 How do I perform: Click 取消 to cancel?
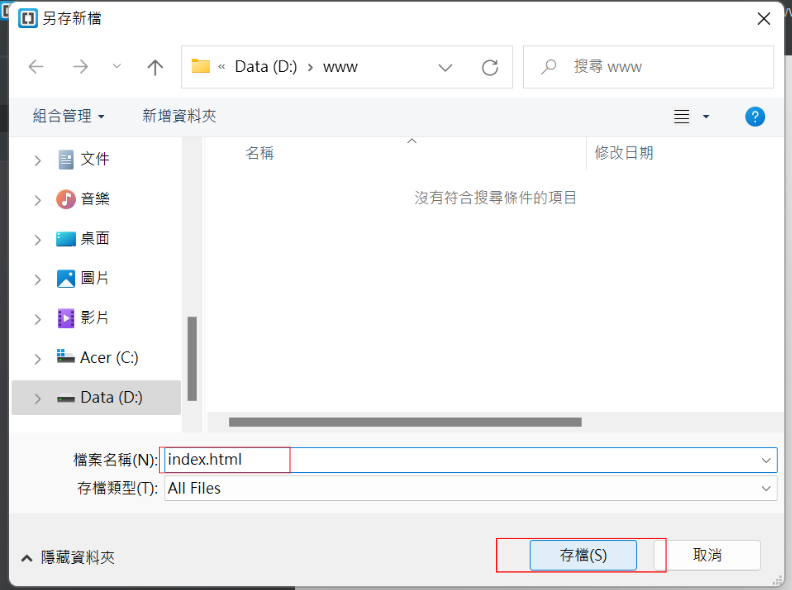click(x=707, y=555)
